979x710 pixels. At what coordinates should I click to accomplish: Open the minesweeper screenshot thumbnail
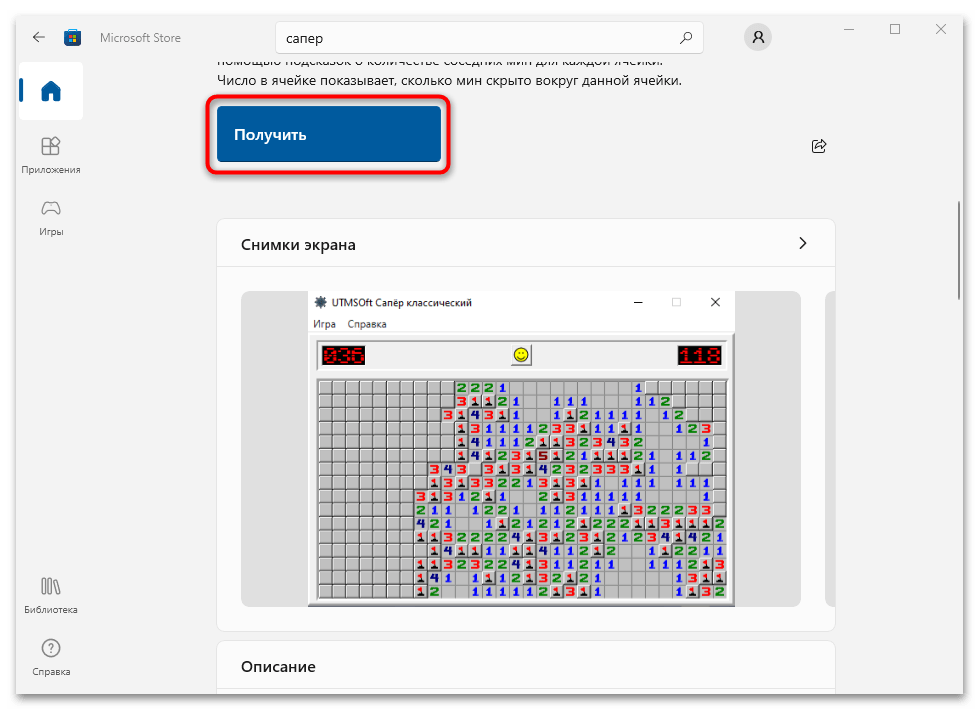coord(521,448)
